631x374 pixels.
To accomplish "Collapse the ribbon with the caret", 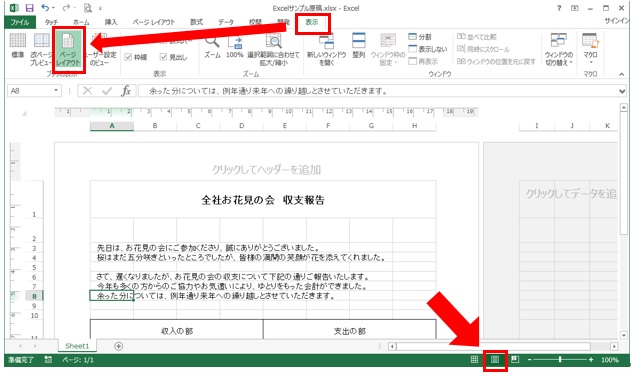I will coord(621,74).
